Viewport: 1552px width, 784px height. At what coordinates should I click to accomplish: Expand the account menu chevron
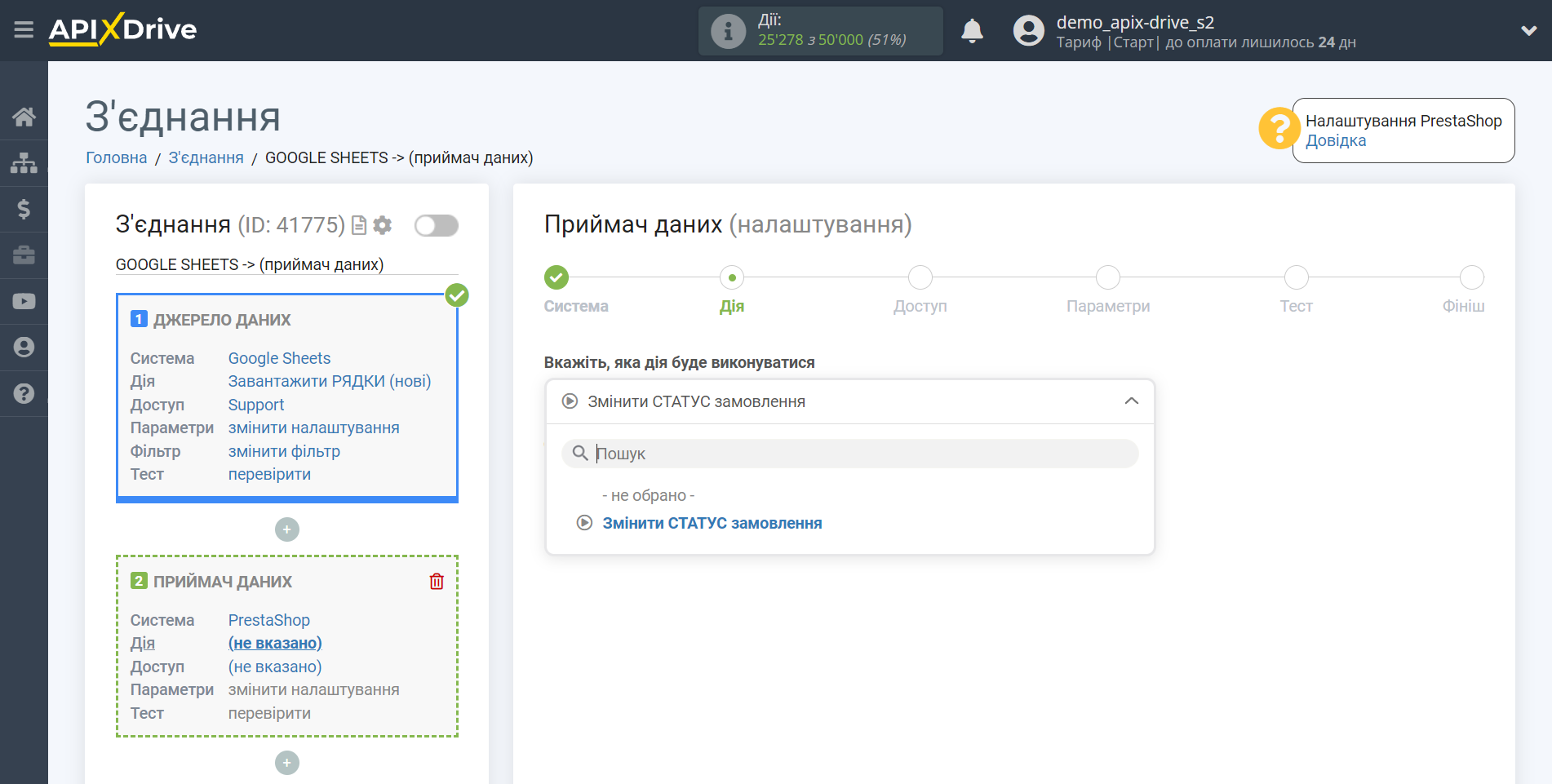pyautogui.click(x=1529, y=31)
